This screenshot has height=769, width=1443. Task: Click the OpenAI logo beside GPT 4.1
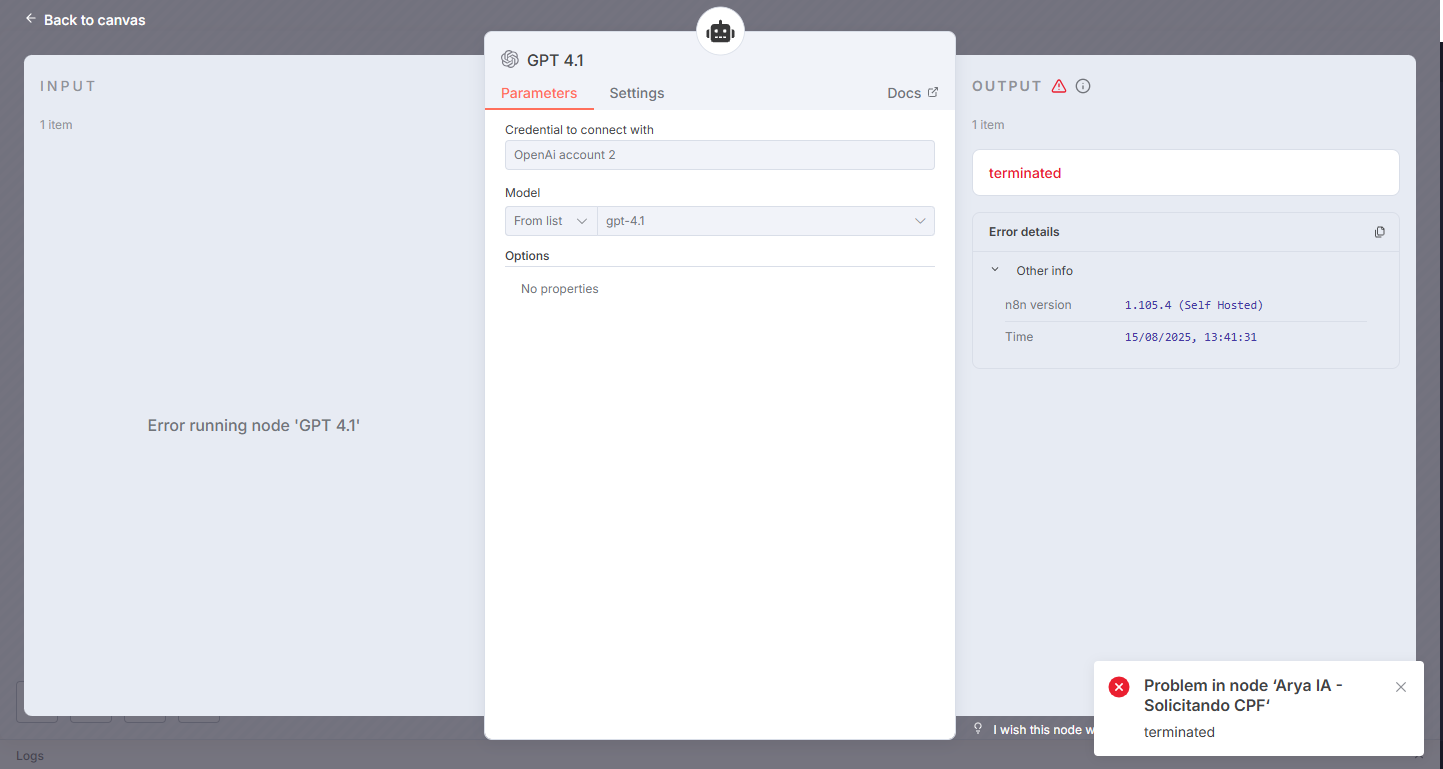coord(510,60)
